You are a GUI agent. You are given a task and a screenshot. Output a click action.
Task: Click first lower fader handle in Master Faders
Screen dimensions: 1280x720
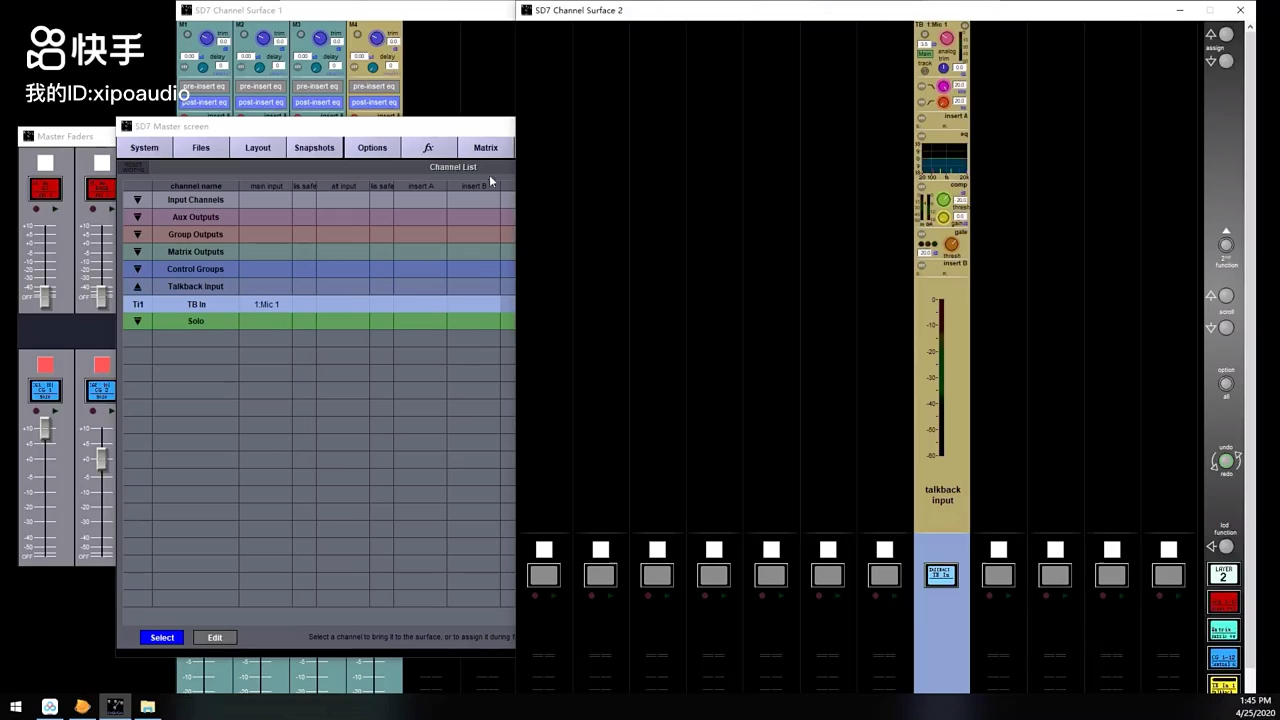[45, 428]
